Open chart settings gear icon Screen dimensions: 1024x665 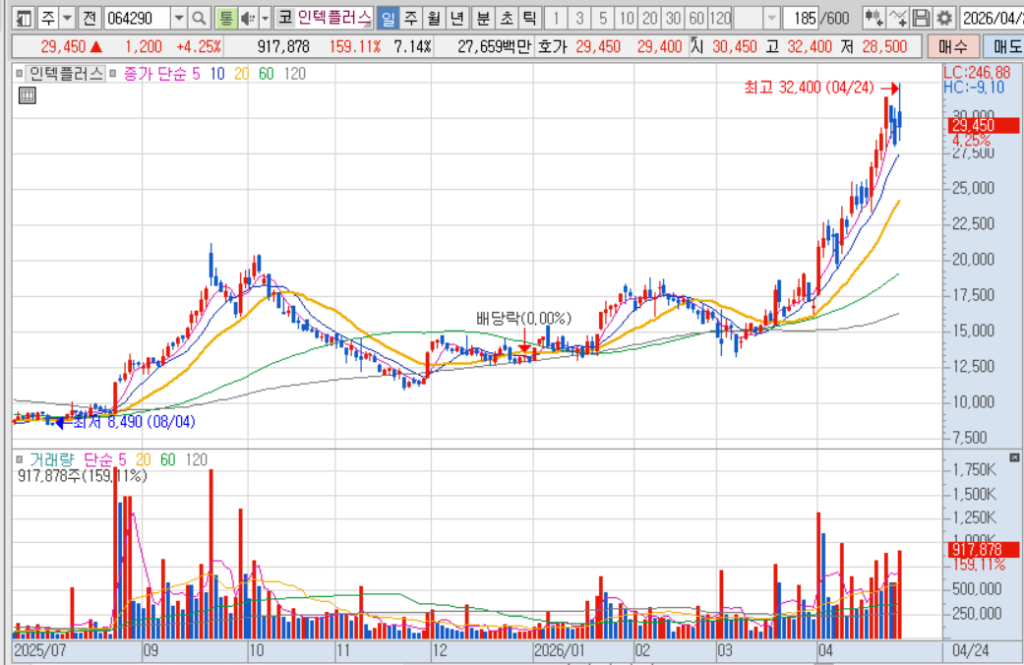(944, 18)
